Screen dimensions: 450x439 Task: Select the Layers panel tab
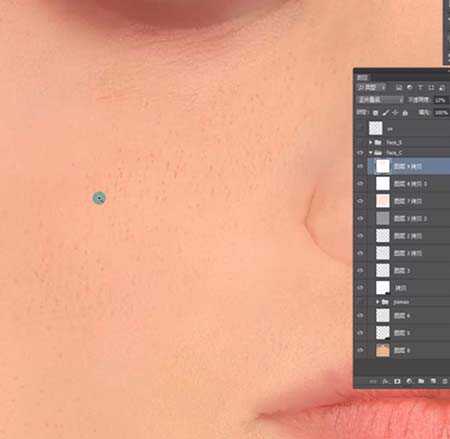pos(362,78)
